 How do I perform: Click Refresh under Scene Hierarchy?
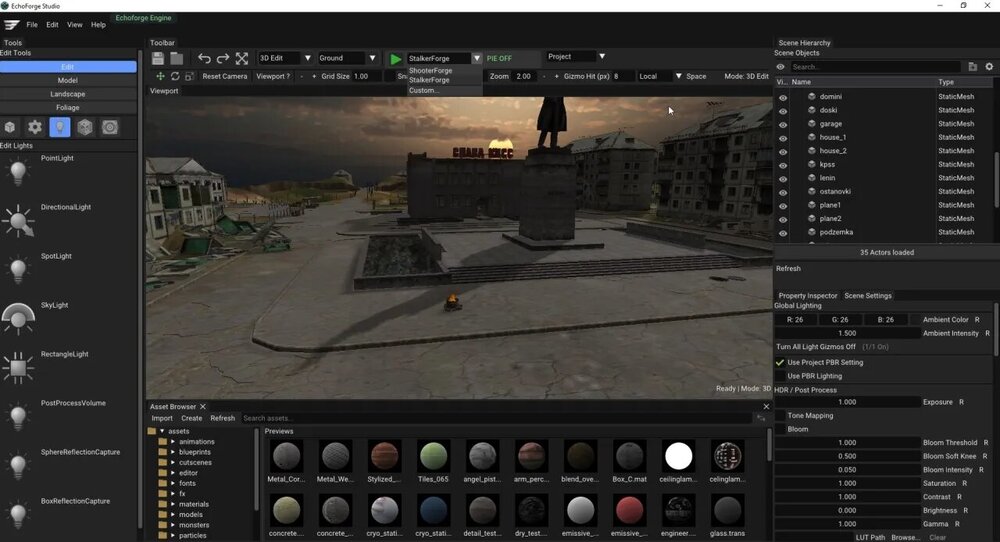[x=788, y=268]
